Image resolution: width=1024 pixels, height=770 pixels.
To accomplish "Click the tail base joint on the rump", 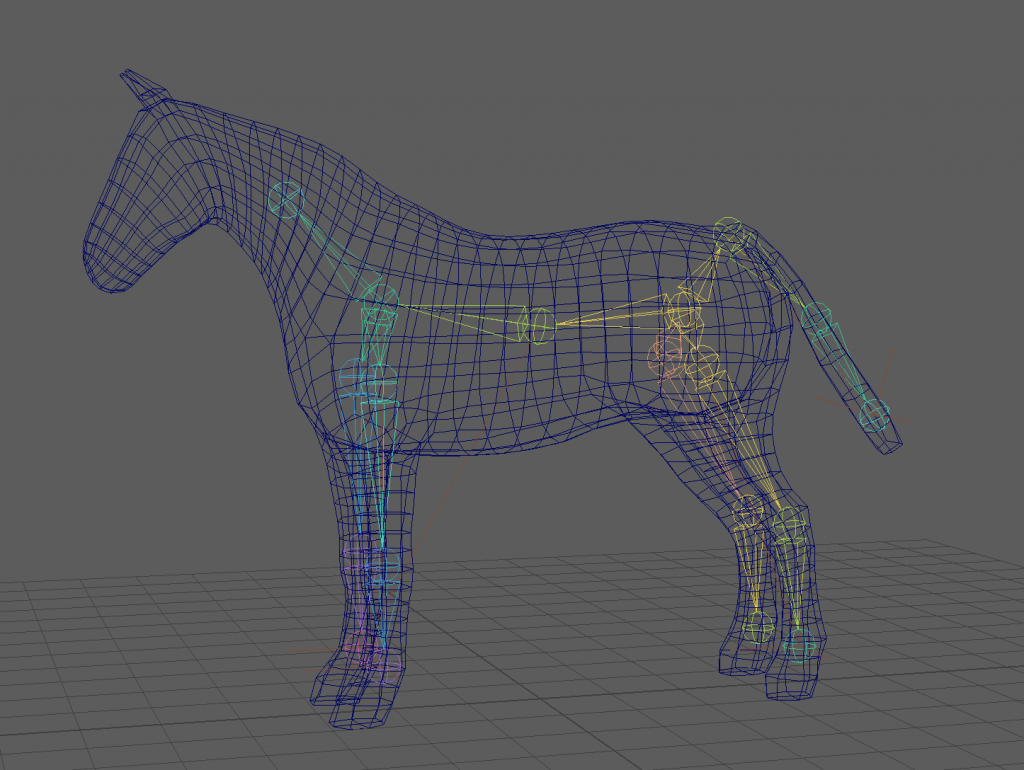I will tap(729, 234).
